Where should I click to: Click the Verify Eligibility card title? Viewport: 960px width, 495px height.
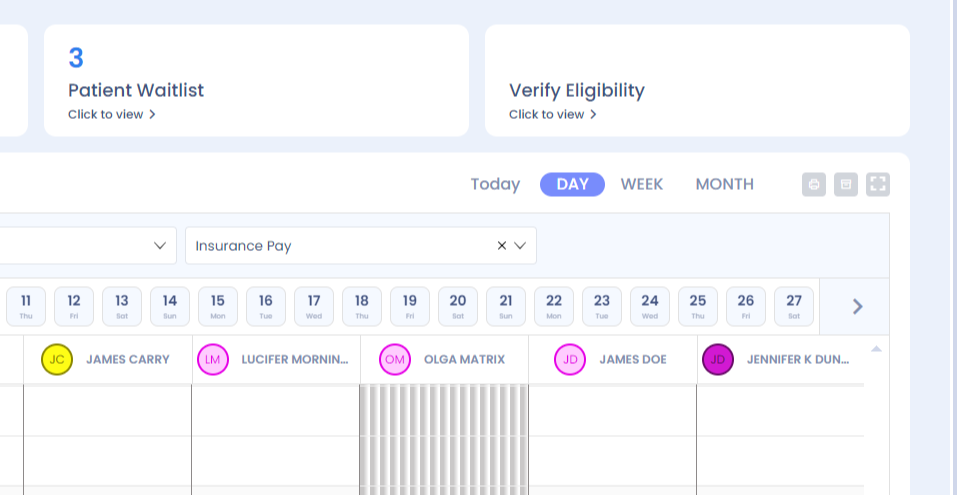coord(577,91)
